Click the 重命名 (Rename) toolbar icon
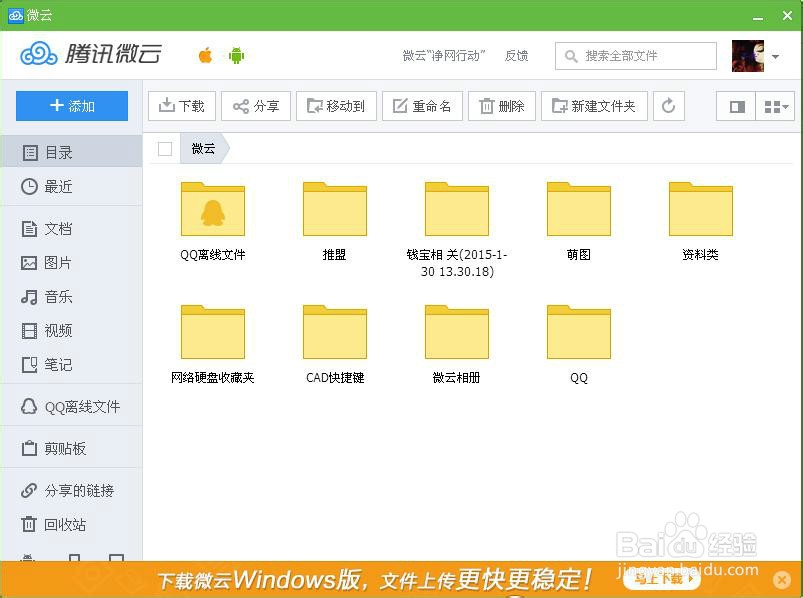This screenshot has width=803, height=598. [x=421, y=105]
